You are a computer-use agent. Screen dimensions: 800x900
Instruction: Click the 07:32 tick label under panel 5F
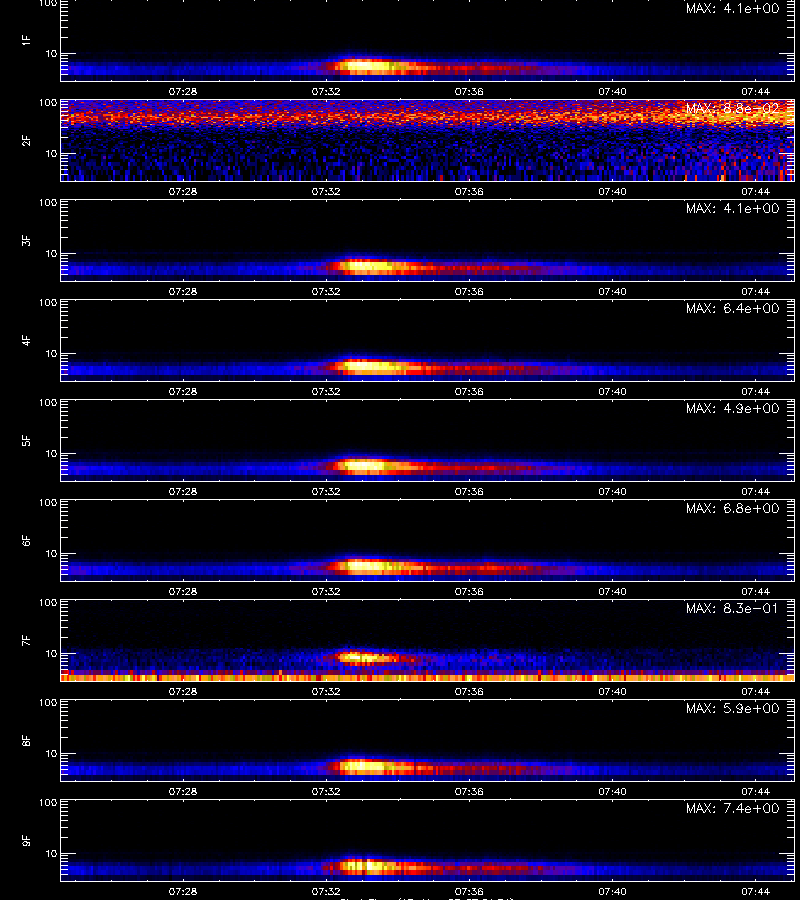click(x=326, y=491)
